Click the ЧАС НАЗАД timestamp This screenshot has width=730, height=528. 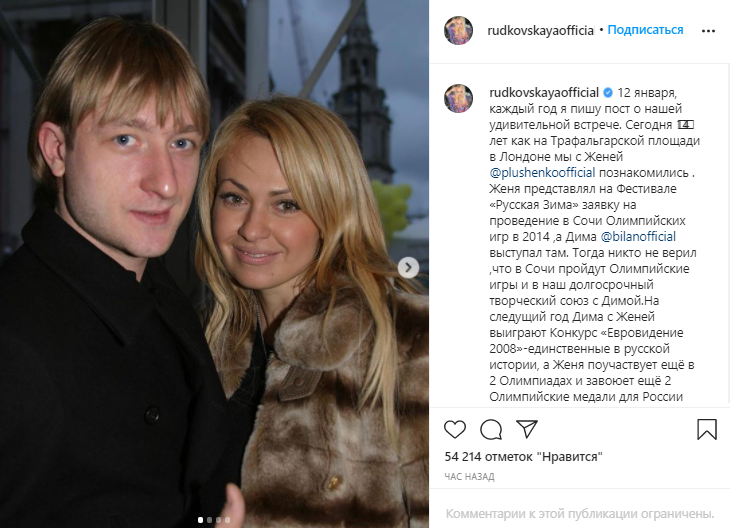(x=469, y=476)
